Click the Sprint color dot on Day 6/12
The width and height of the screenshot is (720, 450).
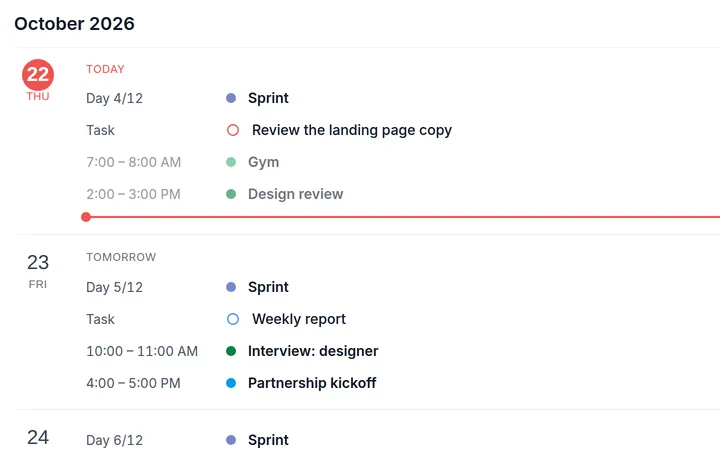[x=231, y=440]
